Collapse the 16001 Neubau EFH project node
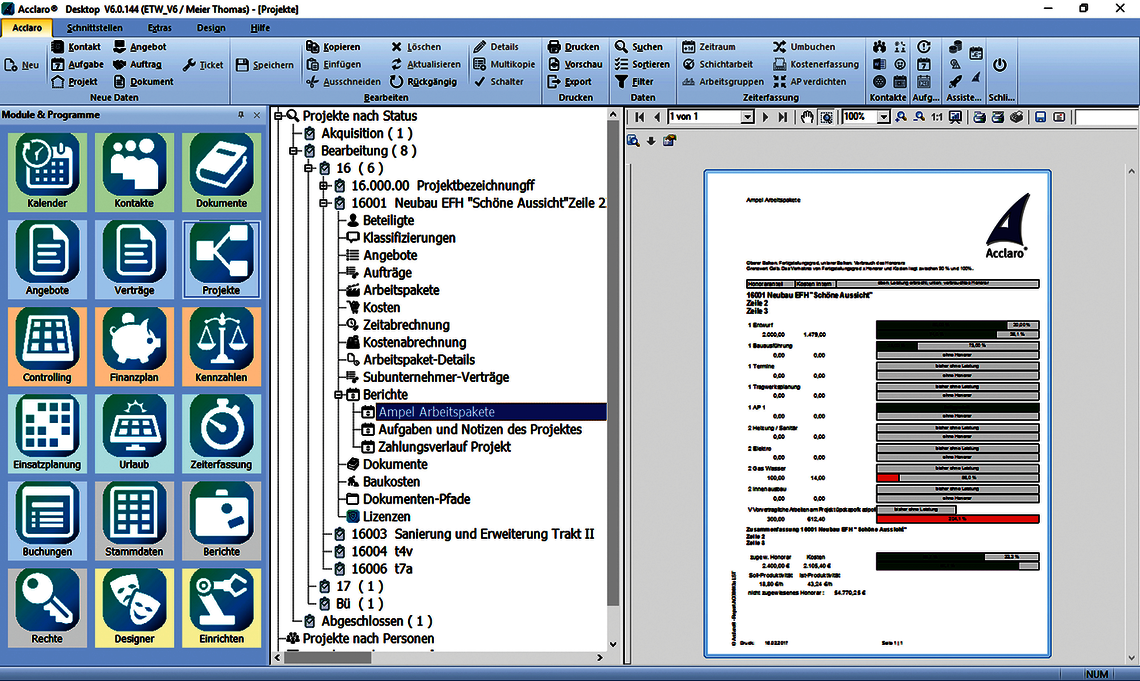The width and height of the screenshot is (1140, 681). click(324, 203)
